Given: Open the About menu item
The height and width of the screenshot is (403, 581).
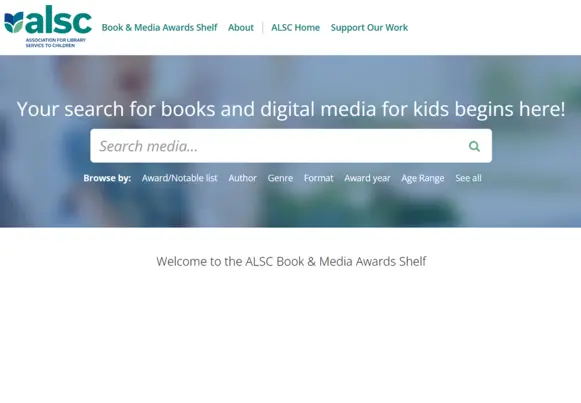Looking at the screenshot, I should pyautogui.click(x=241, y=27).
